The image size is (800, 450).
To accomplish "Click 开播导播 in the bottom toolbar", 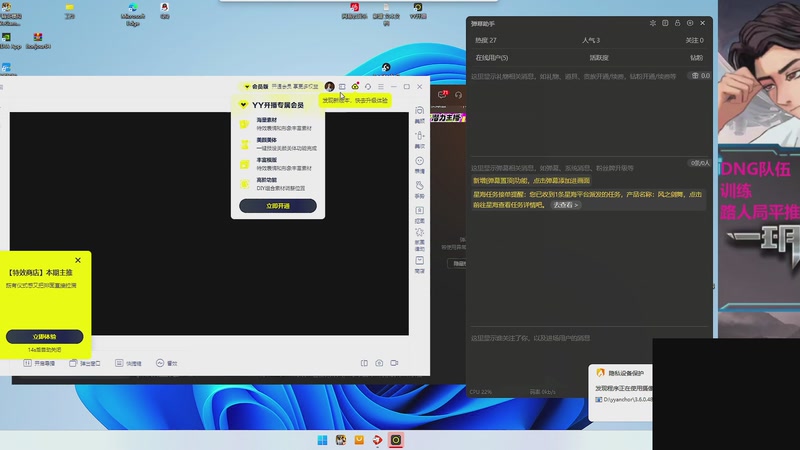I will (x=39, y=363).
